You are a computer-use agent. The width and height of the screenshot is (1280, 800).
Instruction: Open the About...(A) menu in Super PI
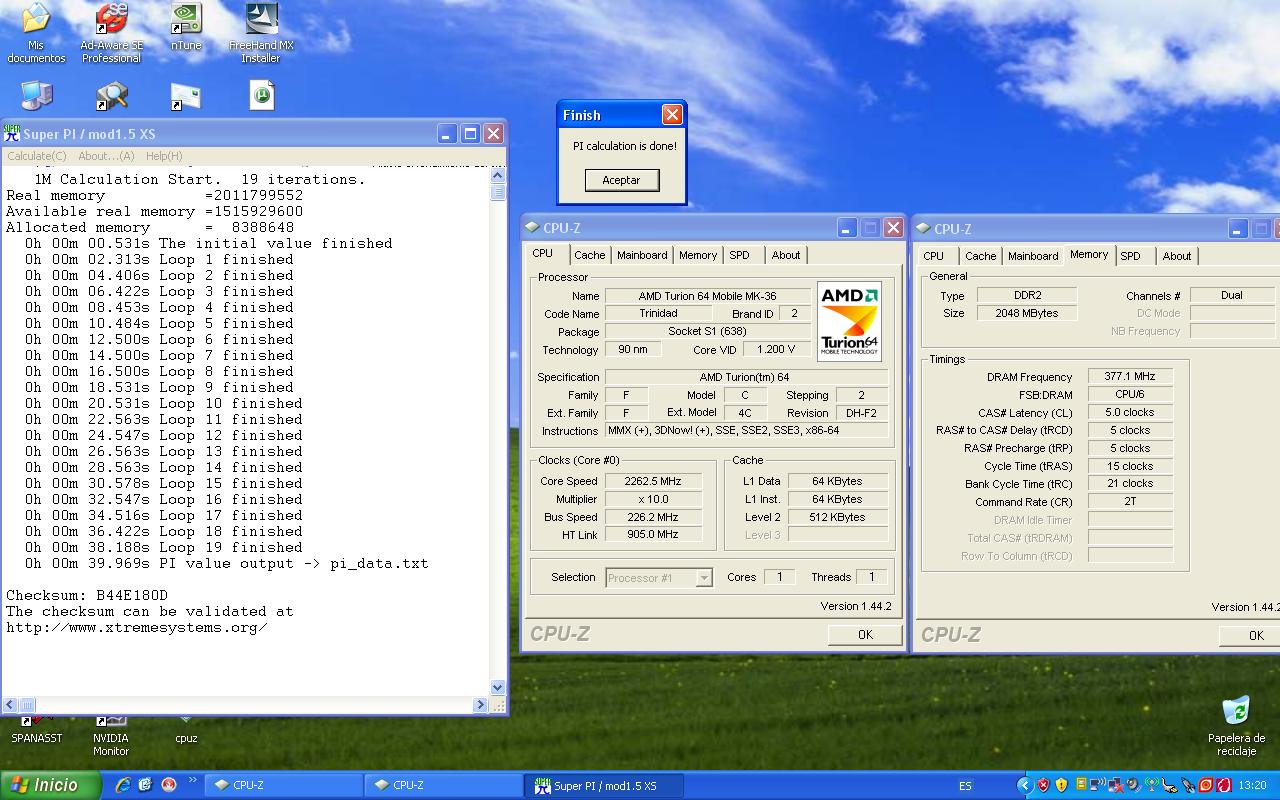pyautogui.click(x=106, y=156)
